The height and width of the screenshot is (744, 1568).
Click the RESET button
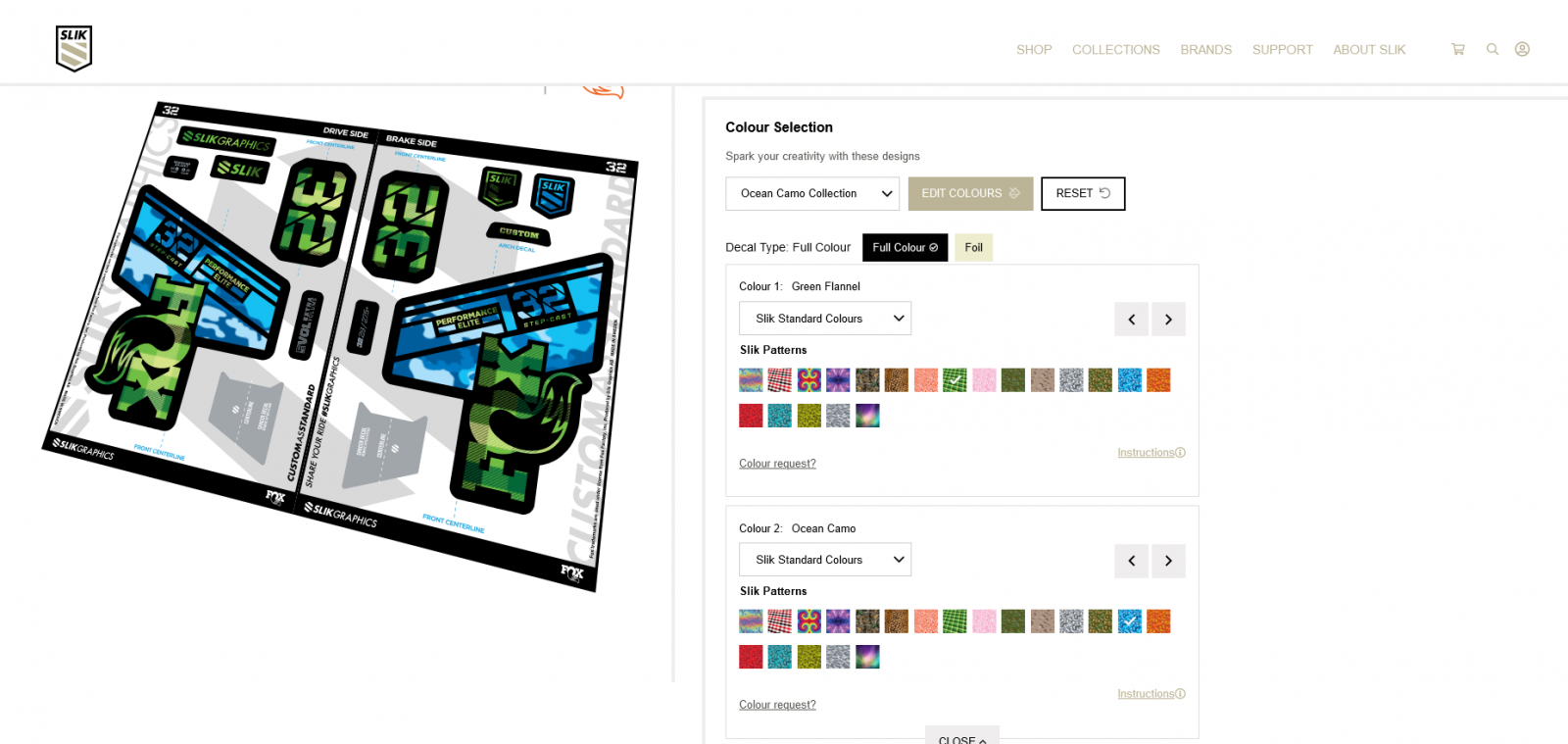pos(1083,194)
